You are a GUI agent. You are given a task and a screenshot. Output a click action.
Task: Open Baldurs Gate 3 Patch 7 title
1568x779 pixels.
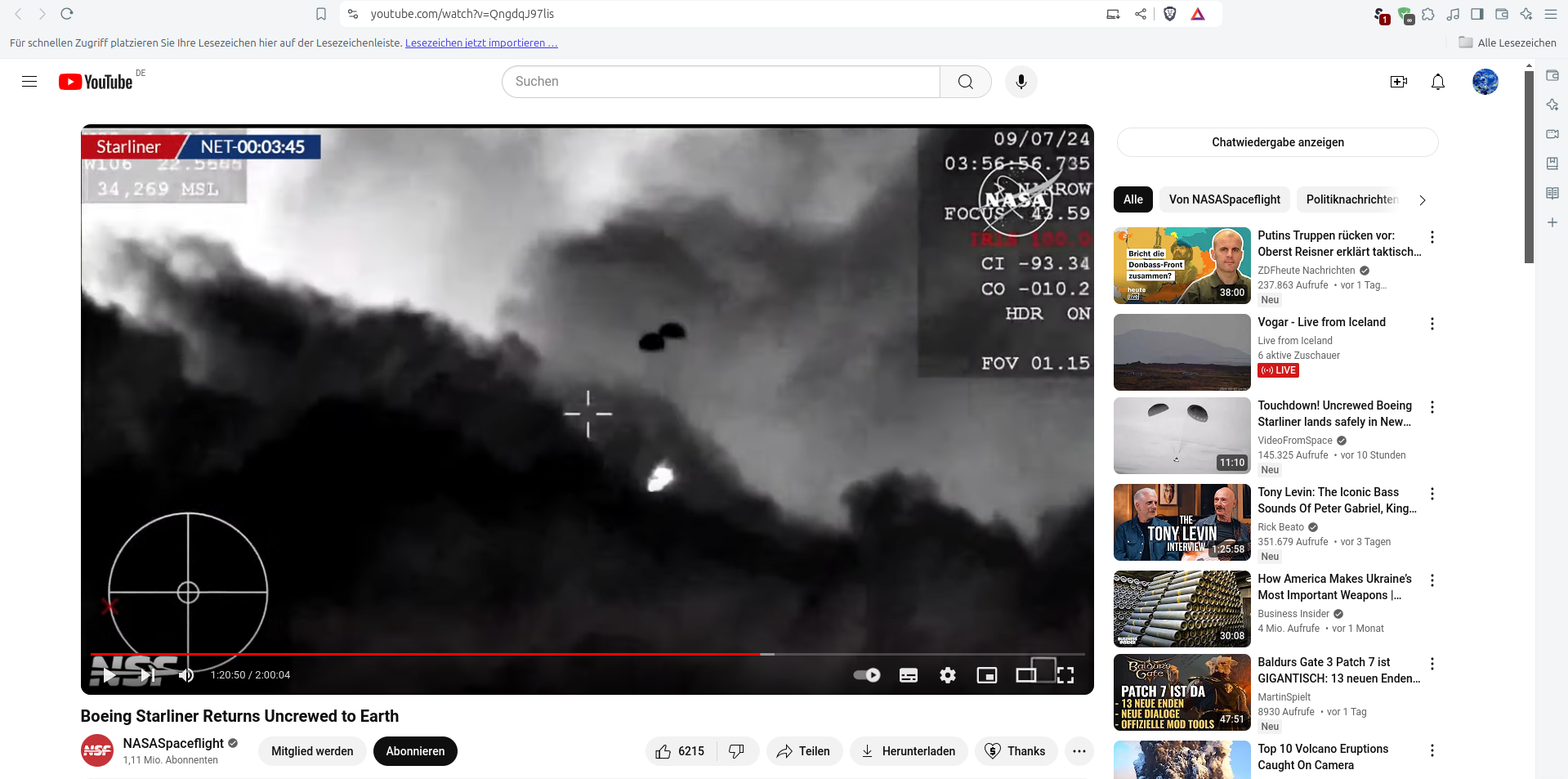(x=1338, y=670)
